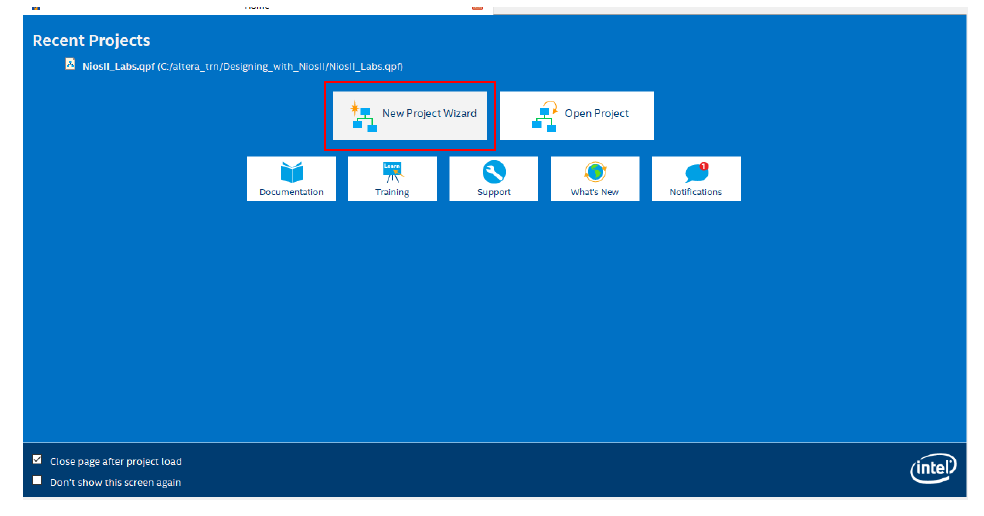Viewport: 984px width, 516px height.
Task: Click the Don't show this screen again label
Action: coord(115,482)
